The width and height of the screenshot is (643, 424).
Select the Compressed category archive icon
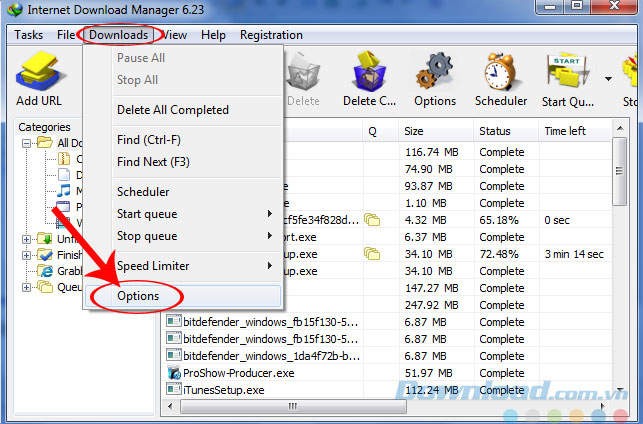[x=64, y=158]
